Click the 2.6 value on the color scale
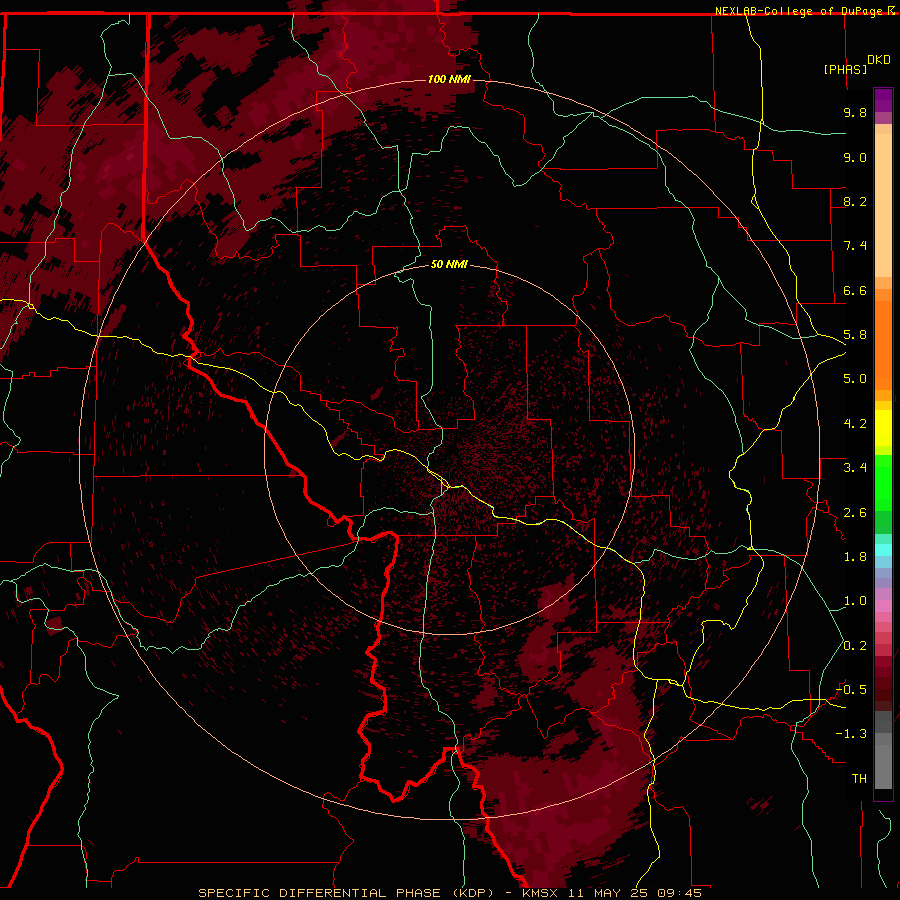 (x=855, y=513)
